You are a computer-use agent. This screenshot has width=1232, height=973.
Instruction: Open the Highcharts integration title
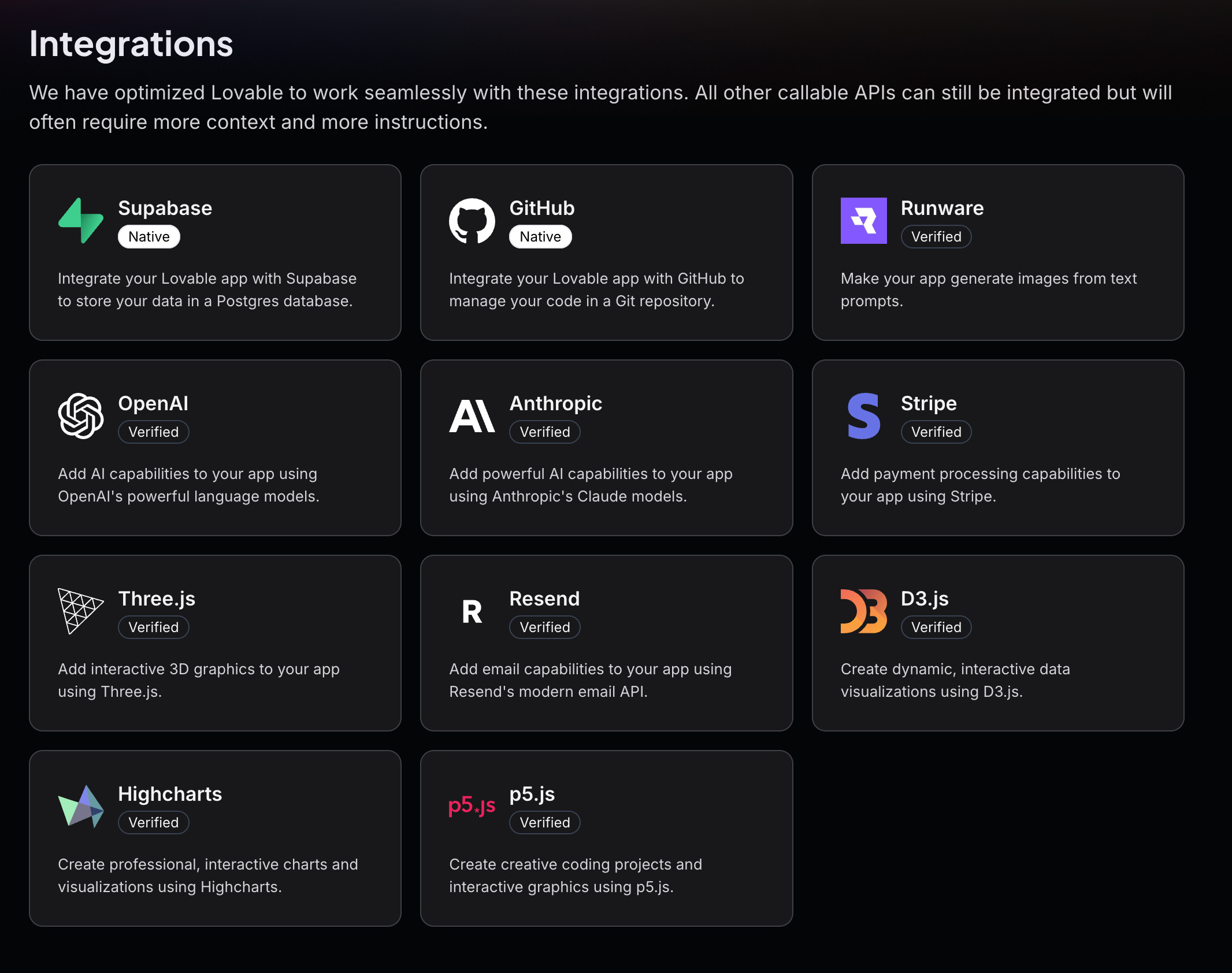point(170,794)
